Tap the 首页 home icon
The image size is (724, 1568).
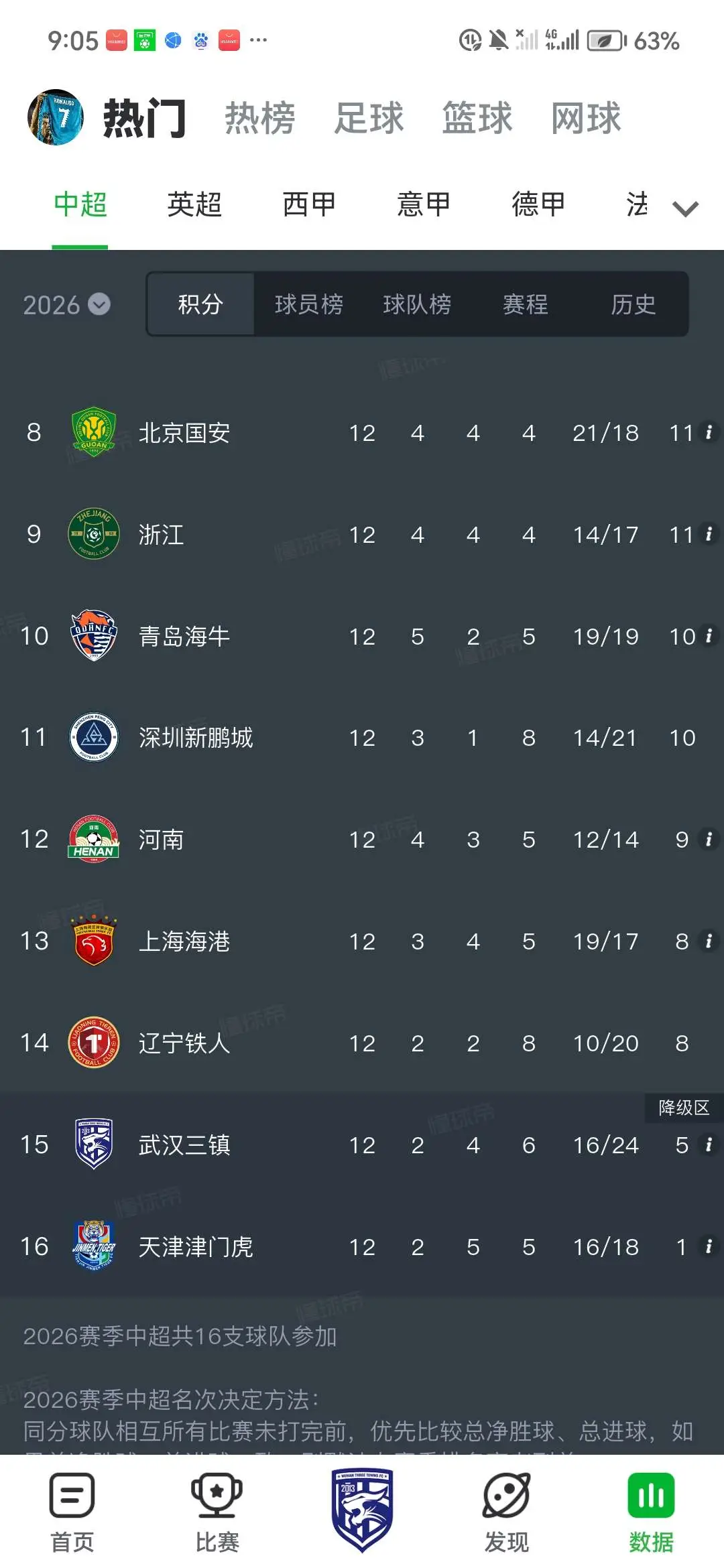72,1494
